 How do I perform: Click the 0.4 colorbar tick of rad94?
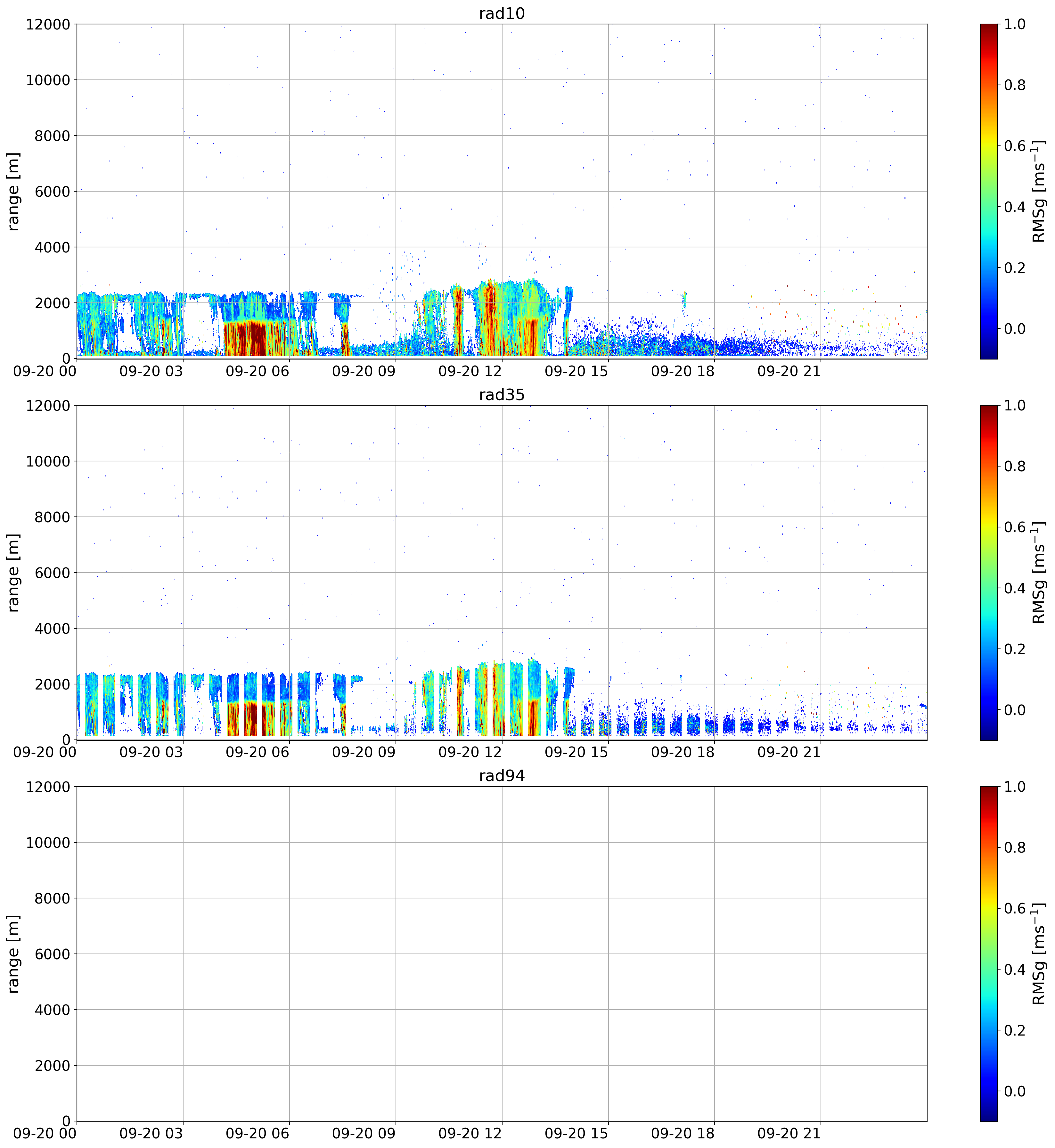[1014, 969]
